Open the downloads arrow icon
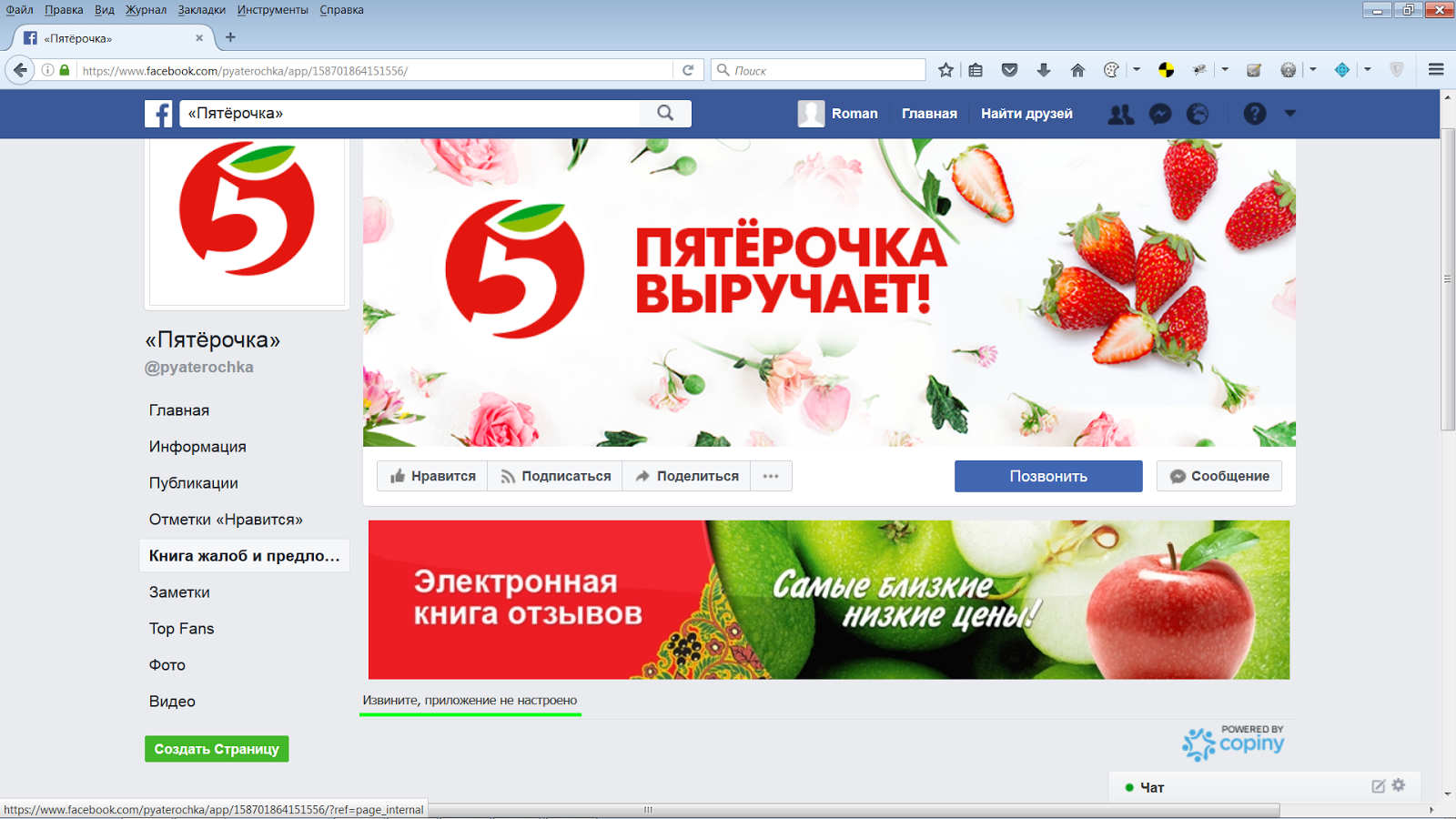Viewport: 1456px width, 819px height. click(1044, 70)
